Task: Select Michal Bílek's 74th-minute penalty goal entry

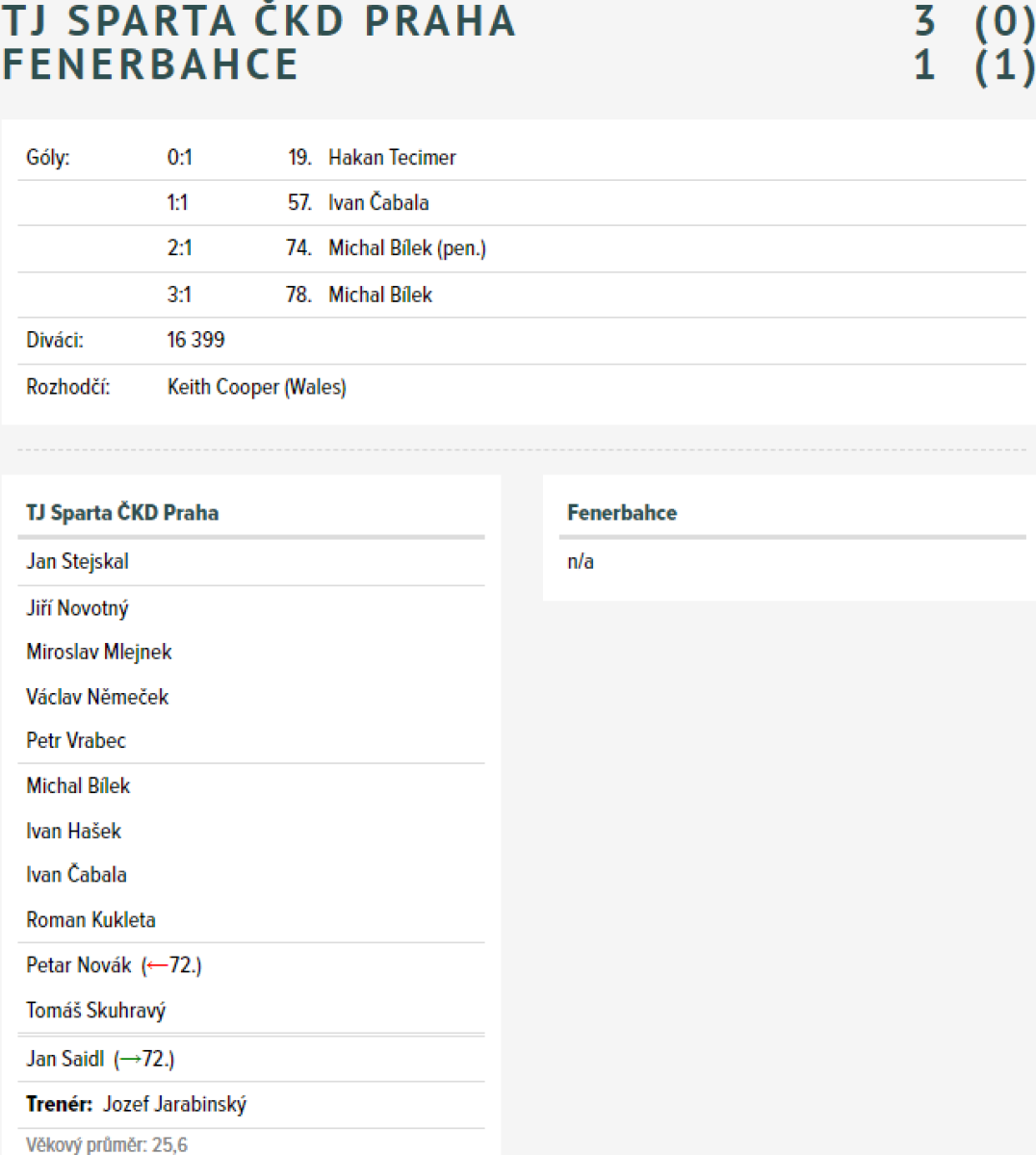Action: click(406, 248)
